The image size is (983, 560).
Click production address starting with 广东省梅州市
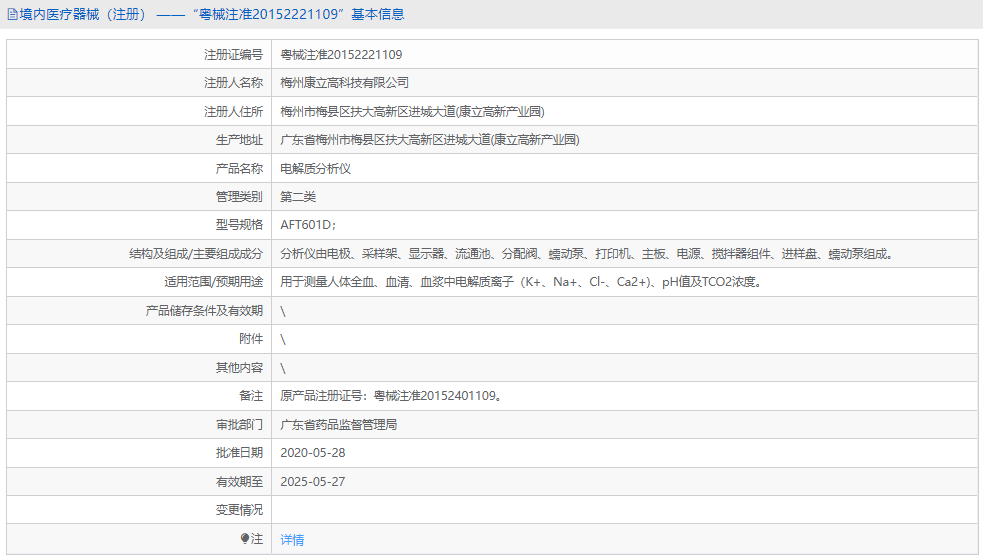pos(429,140)
